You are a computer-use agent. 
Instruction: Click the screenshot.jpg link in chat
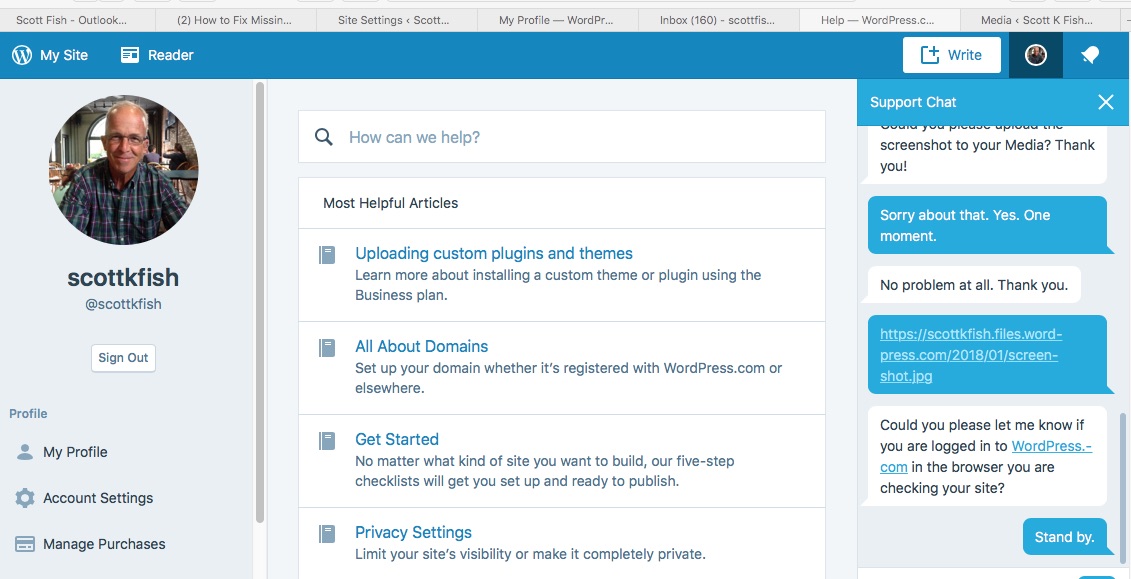[x=970, y=355]
